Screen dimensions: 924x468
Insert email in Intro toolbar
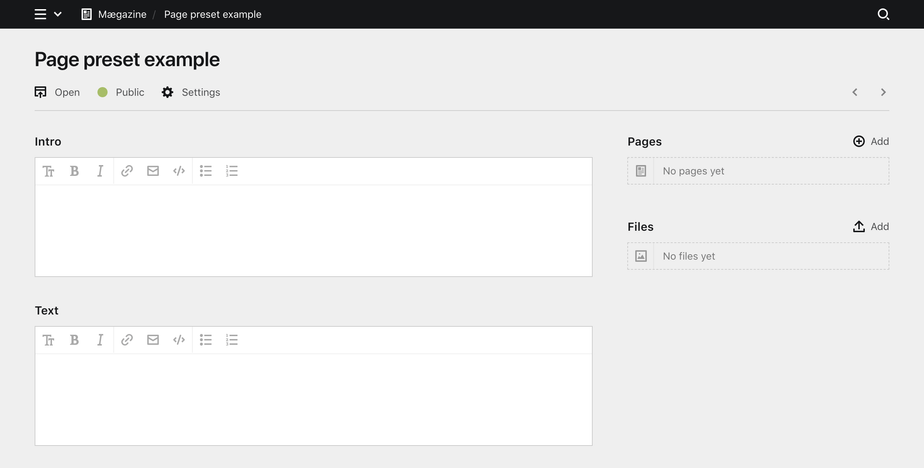[153, 171]
